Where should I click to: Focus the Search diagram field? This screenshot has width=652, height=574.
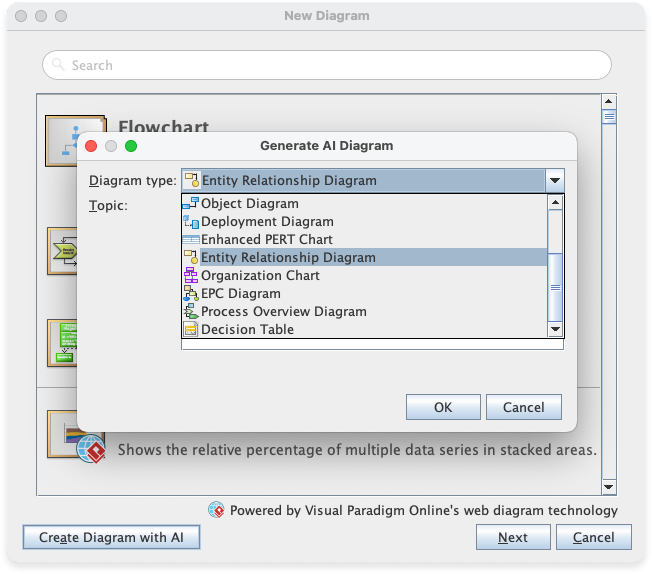pyautogui.click(x=326, y=65)
